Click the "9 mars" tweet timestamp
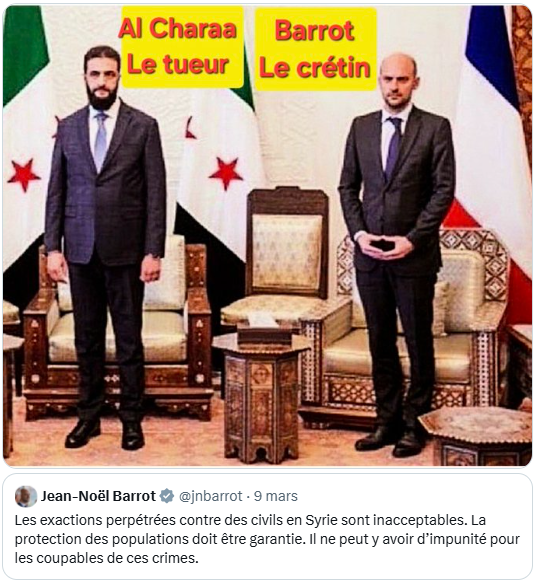Screen dimensions: 536x582 coord(275,496)
